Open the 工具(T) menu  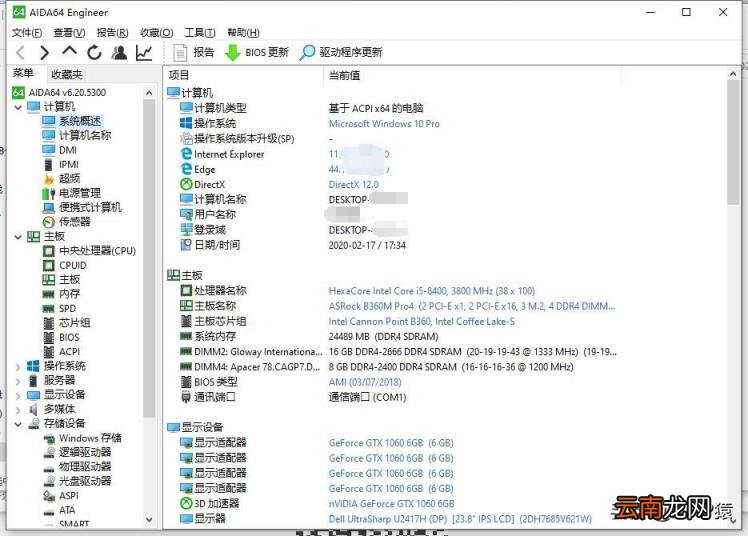tap(200, 32)
